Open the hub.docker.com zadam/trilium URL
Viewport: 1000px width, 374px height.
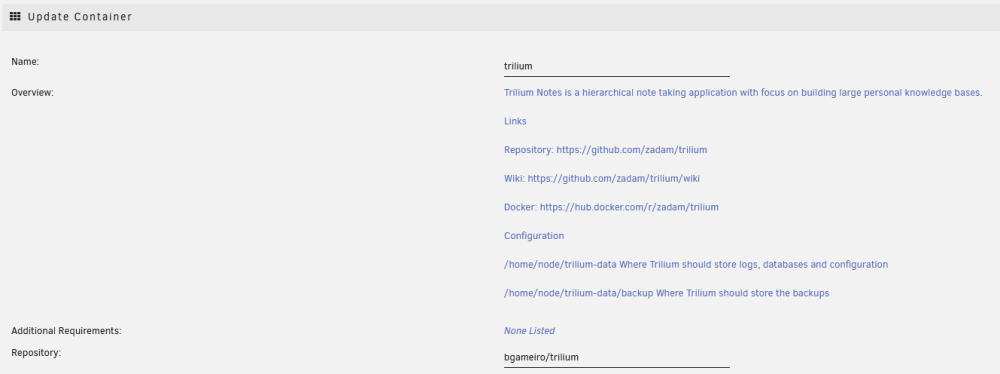pyautogui.click(x=629, y=207)
